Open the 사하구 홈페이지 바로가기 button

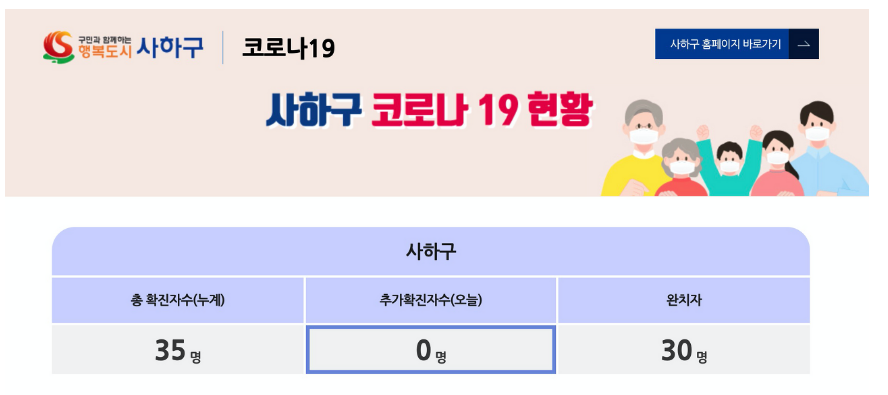click(x=737, y=44)
